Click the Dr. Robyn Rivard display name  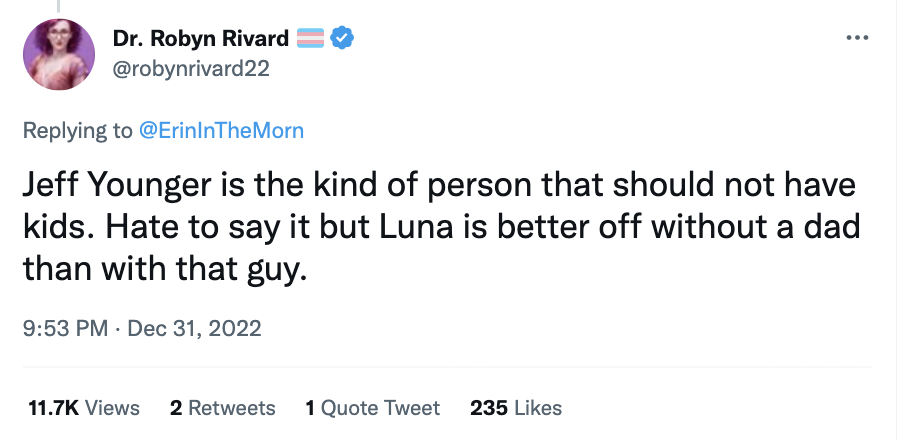(x=201, y=39)
